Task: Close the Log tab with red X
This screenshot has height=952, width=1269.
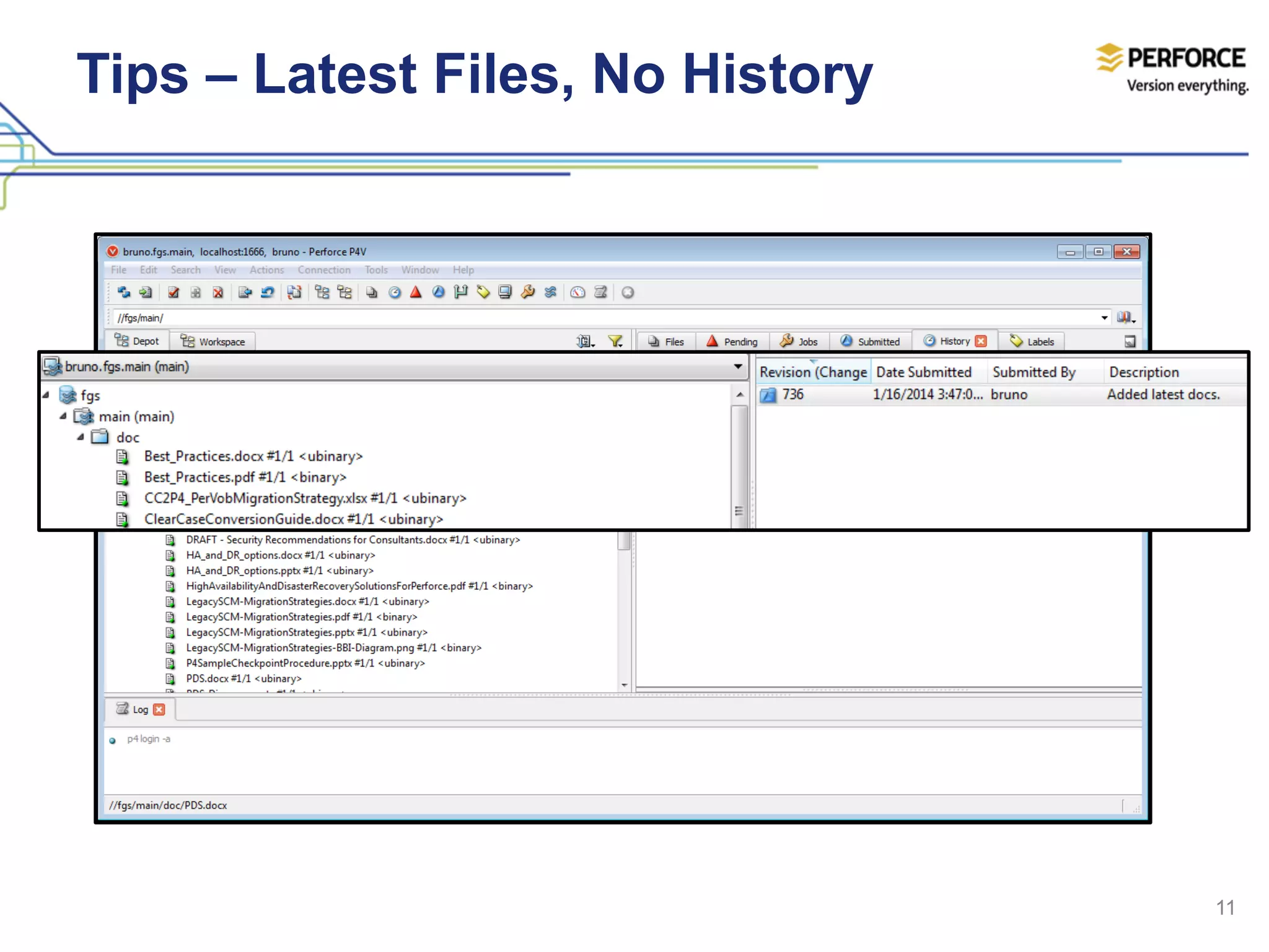Action: pyautogui.click(x=159, y=710)
